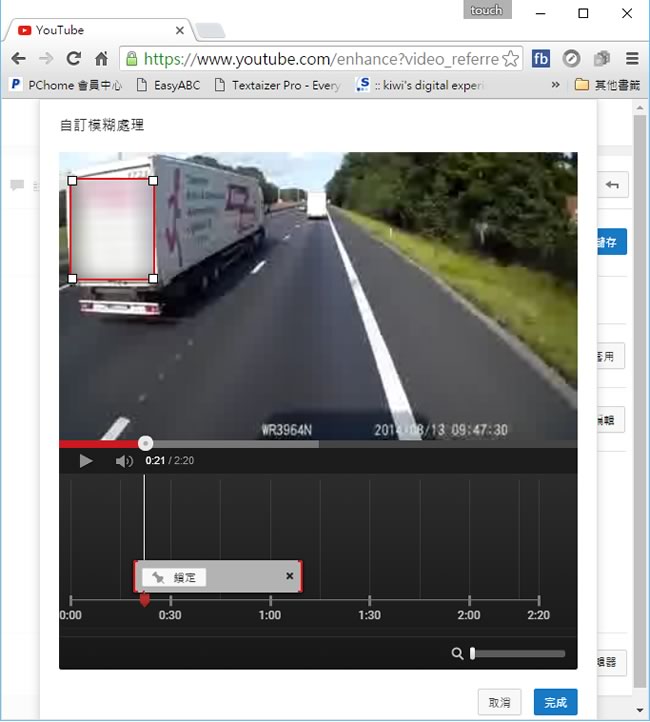This screenshot has height=722, width=650.
Task: Click the 完成 button
Action: tap(555, 703)
